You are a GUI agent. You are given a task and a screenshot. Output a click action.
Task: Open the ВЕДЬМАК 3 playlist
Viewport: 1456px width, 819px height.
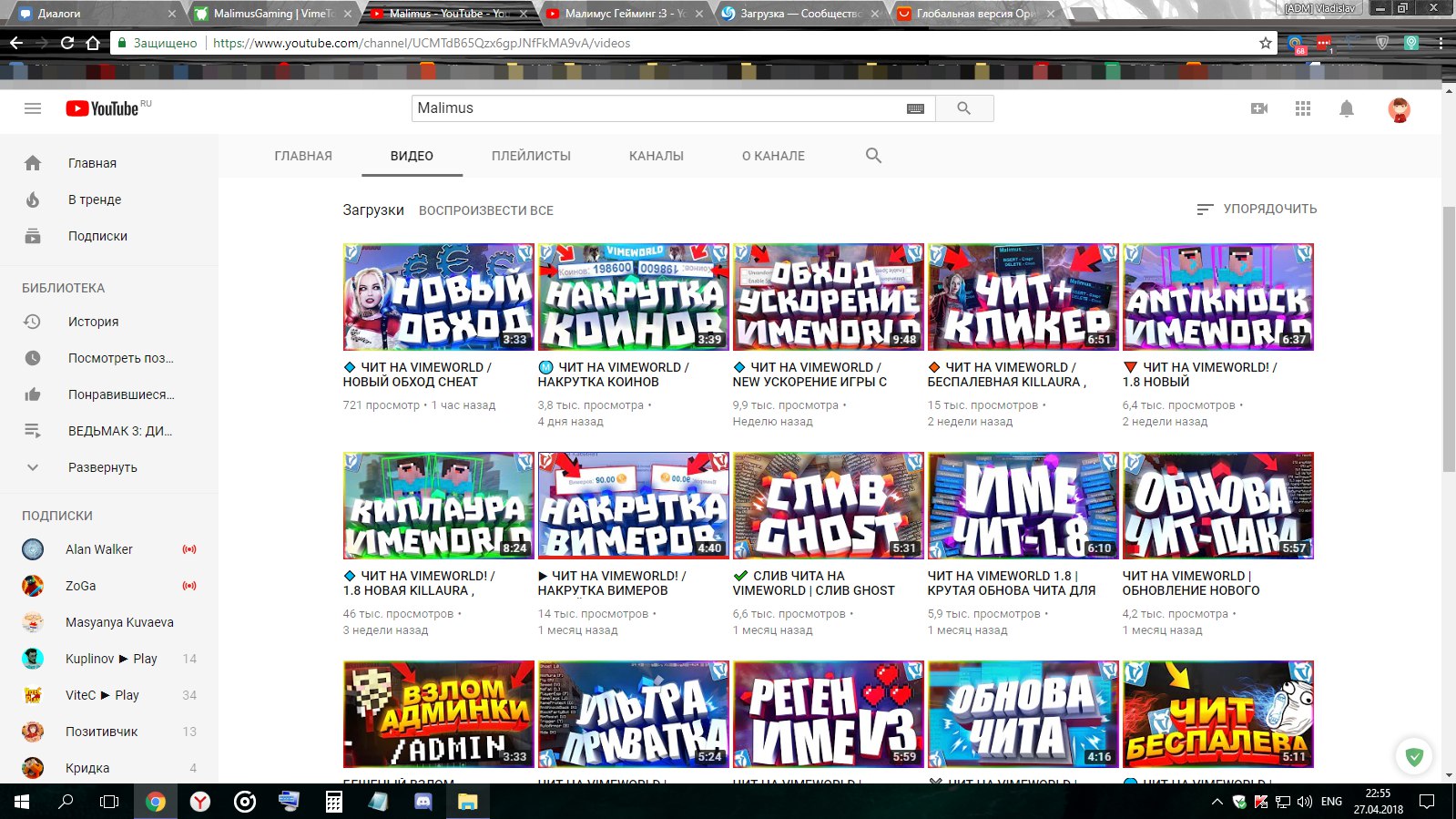tap(109, 431)
